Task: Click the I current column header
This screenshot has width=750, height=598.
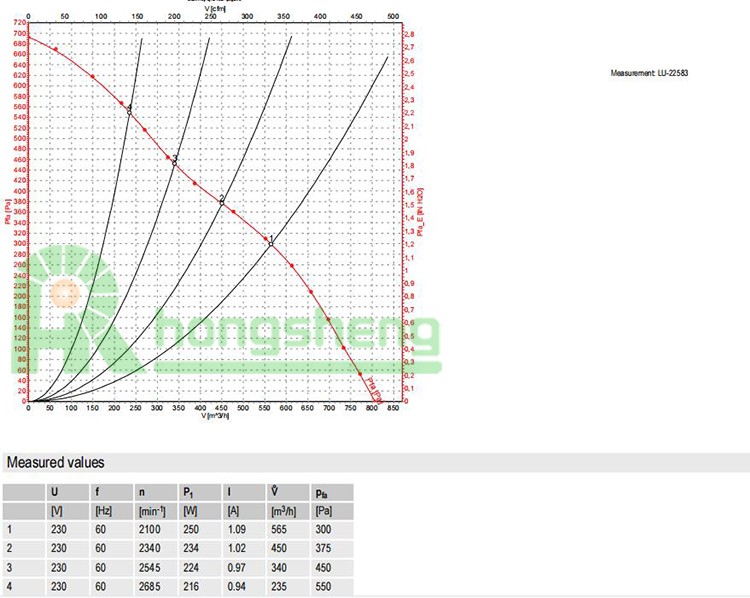Action: coord(229,492)
